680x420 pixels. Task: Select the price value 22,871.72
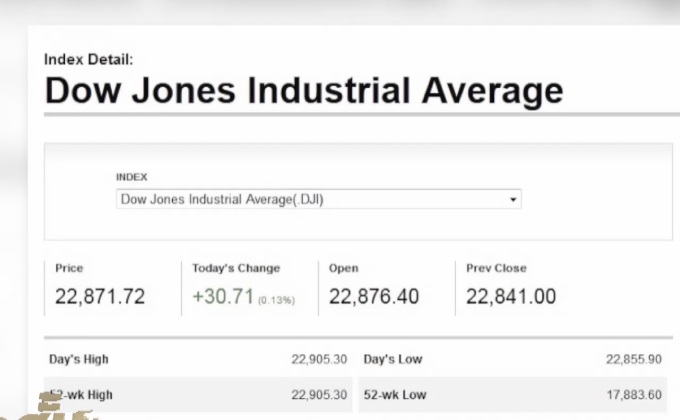(100, 297)
